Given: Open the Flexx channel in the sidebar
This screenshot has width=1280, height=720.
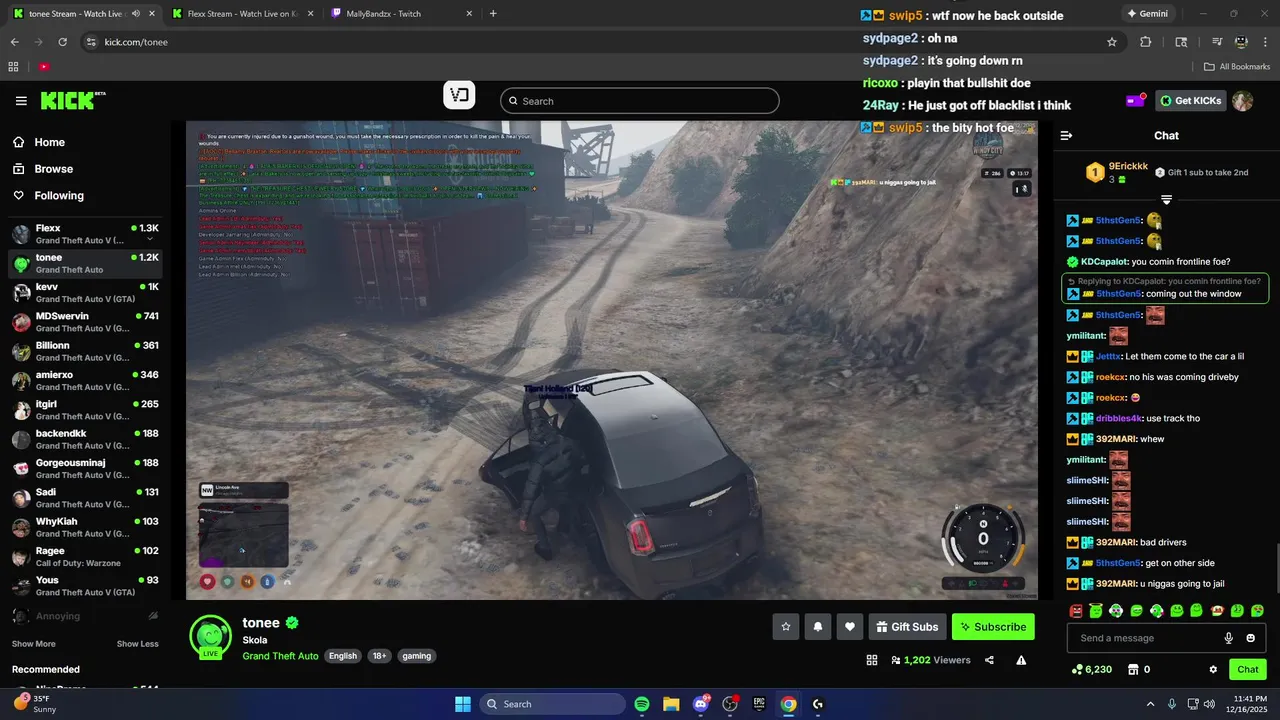Looking at the screenshot, I should click(86, 234).
